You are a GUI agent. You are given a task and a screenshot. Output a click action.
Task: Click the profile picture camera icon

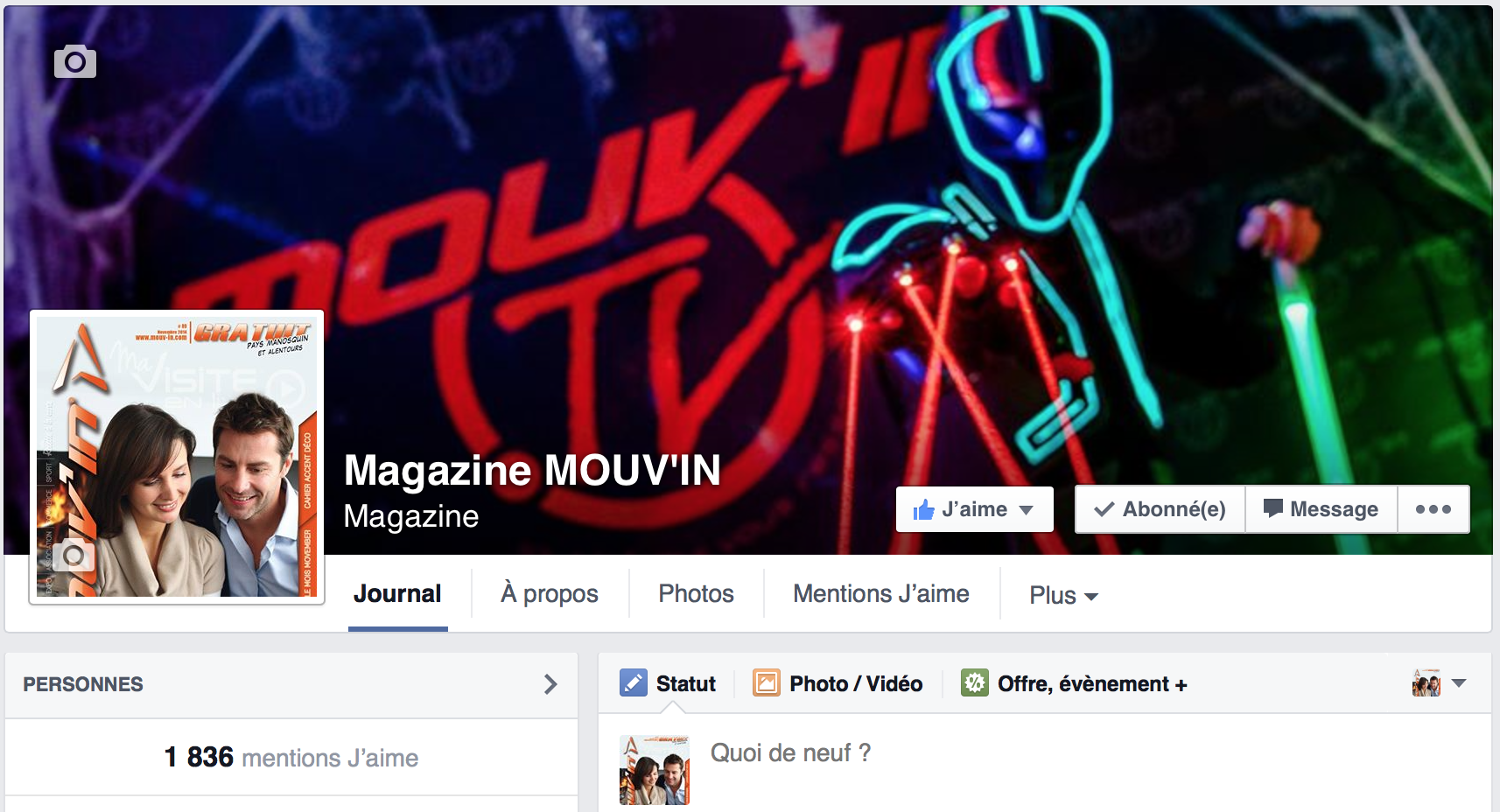point(74,556)
